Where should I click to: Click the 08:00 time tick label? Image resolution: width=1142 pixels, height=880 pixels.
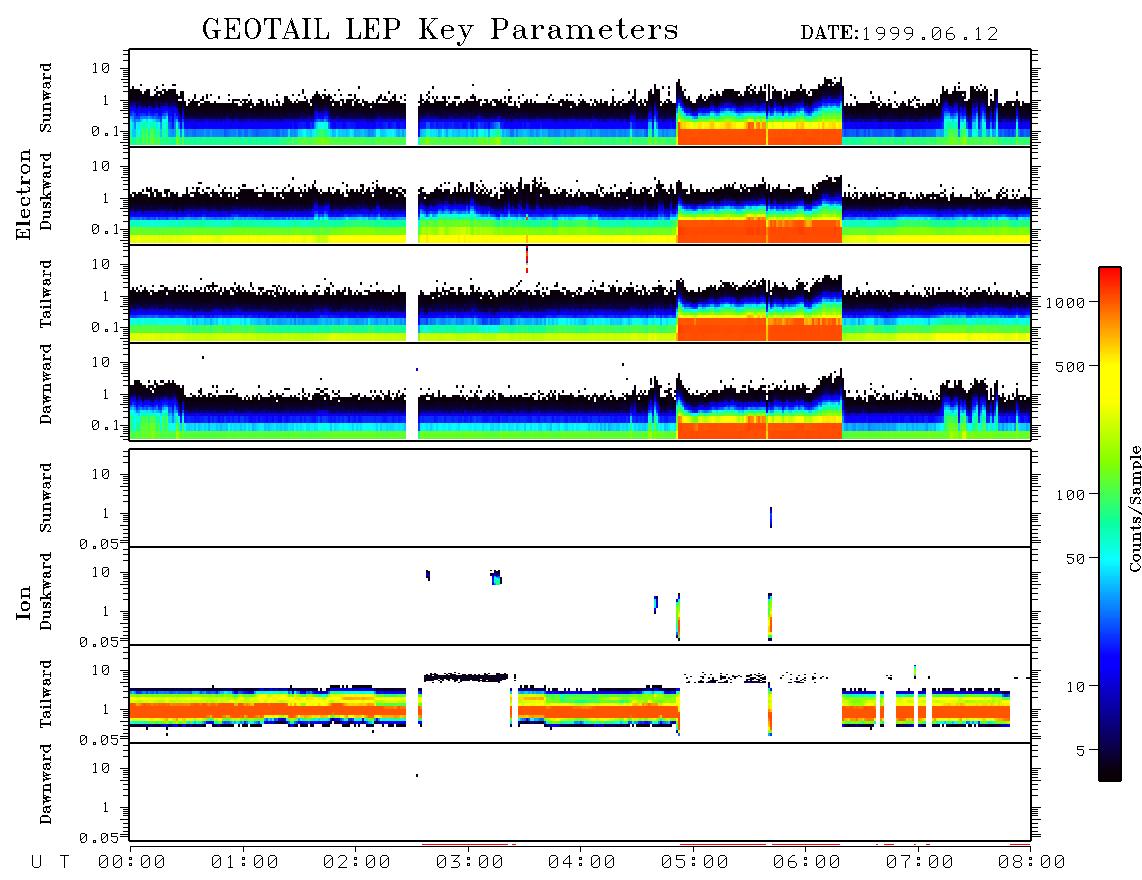1031,863
